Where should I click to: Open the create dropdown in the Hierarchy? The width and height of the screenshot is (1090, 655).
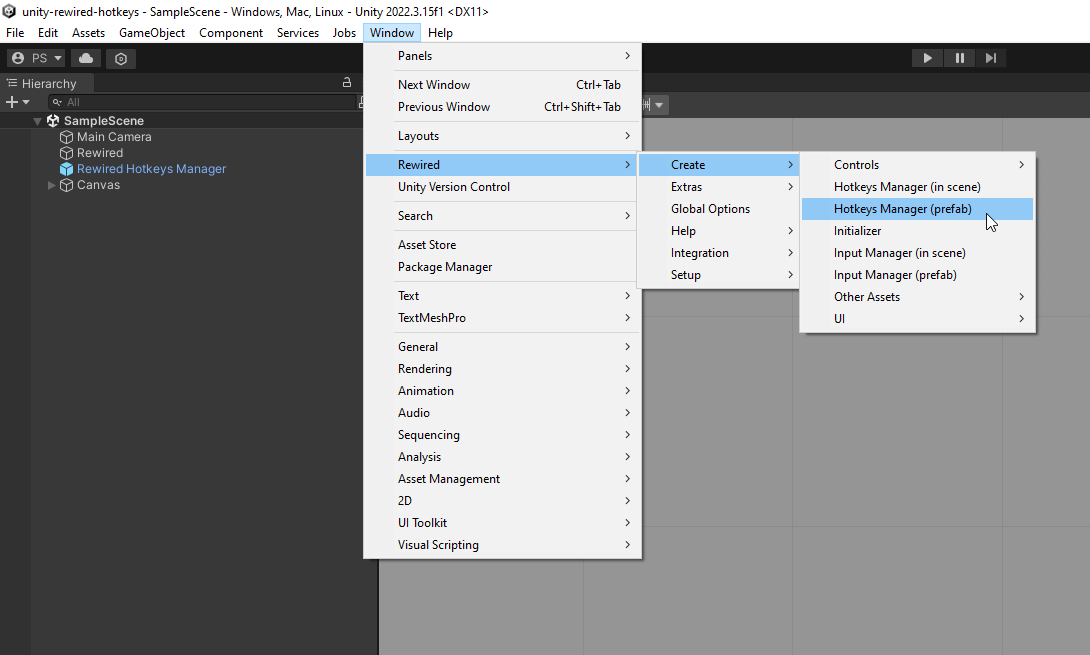click(15, 101)
